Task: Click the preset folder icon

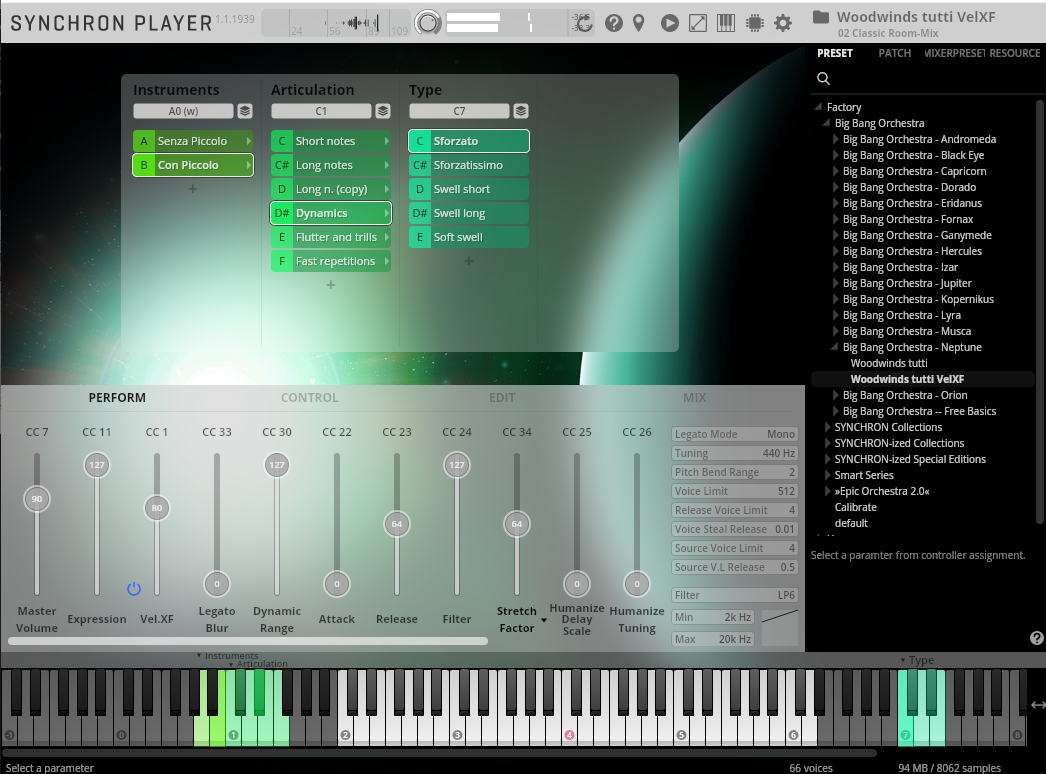Action: 821,17
